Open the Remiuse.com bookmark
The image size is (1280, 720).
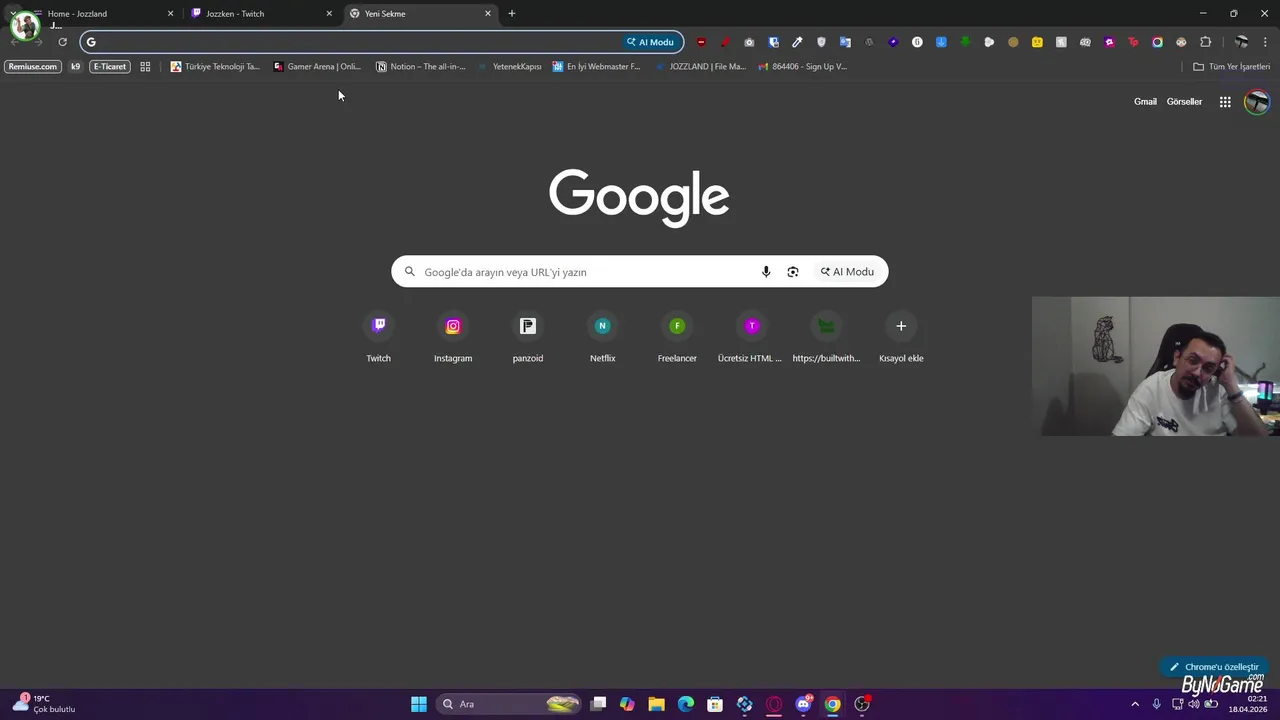(x=33, y=67)
